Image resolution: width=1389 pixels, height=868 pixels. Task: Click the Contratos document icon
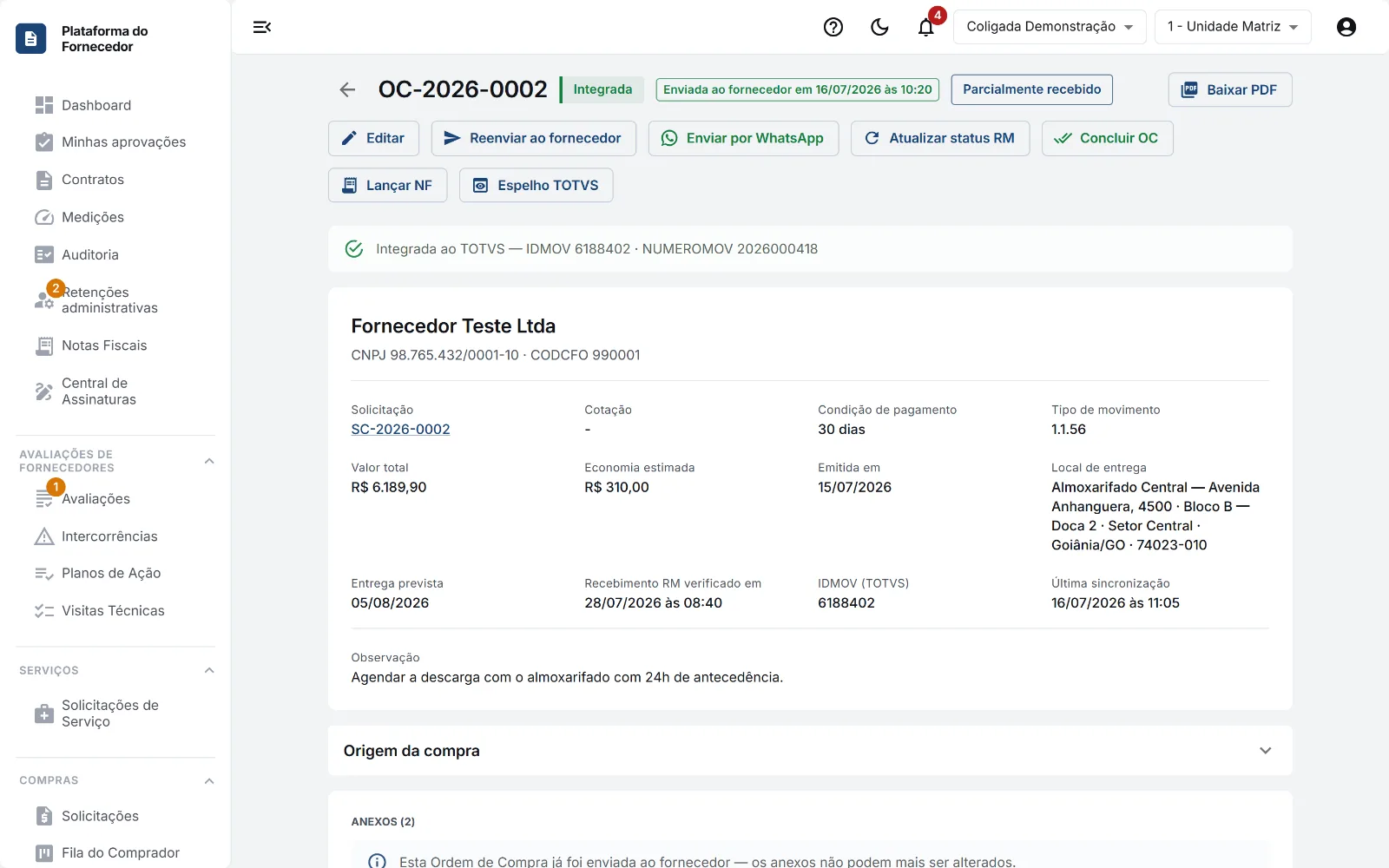[x=44, y=180]
